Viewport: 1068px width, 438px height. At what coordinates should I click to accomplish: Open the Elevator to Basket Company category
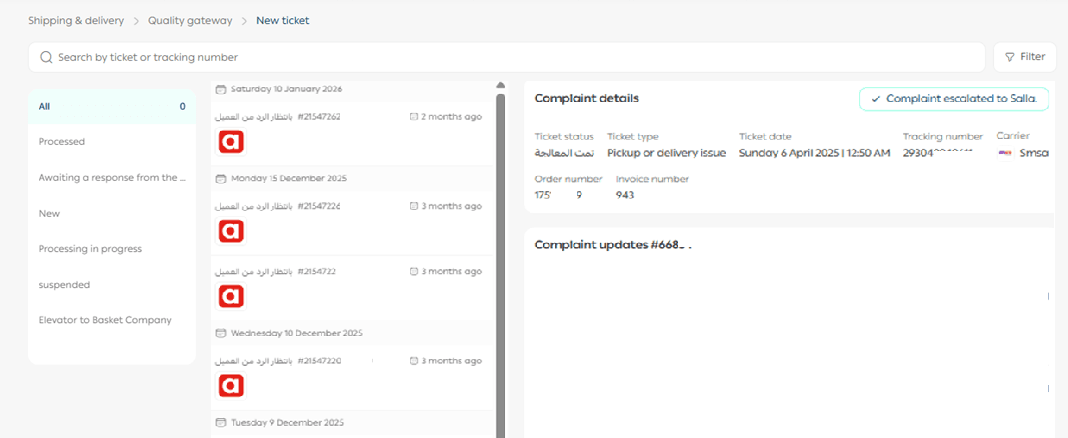coord(105,320)
